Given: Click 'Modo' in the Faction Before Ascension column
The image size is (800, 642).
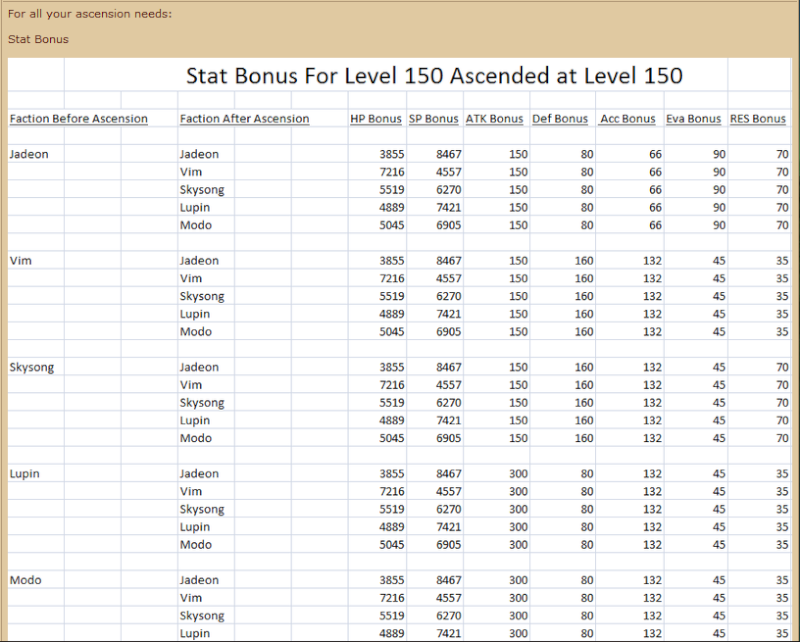Looking at the screenshot, I should tap(26, 580).
